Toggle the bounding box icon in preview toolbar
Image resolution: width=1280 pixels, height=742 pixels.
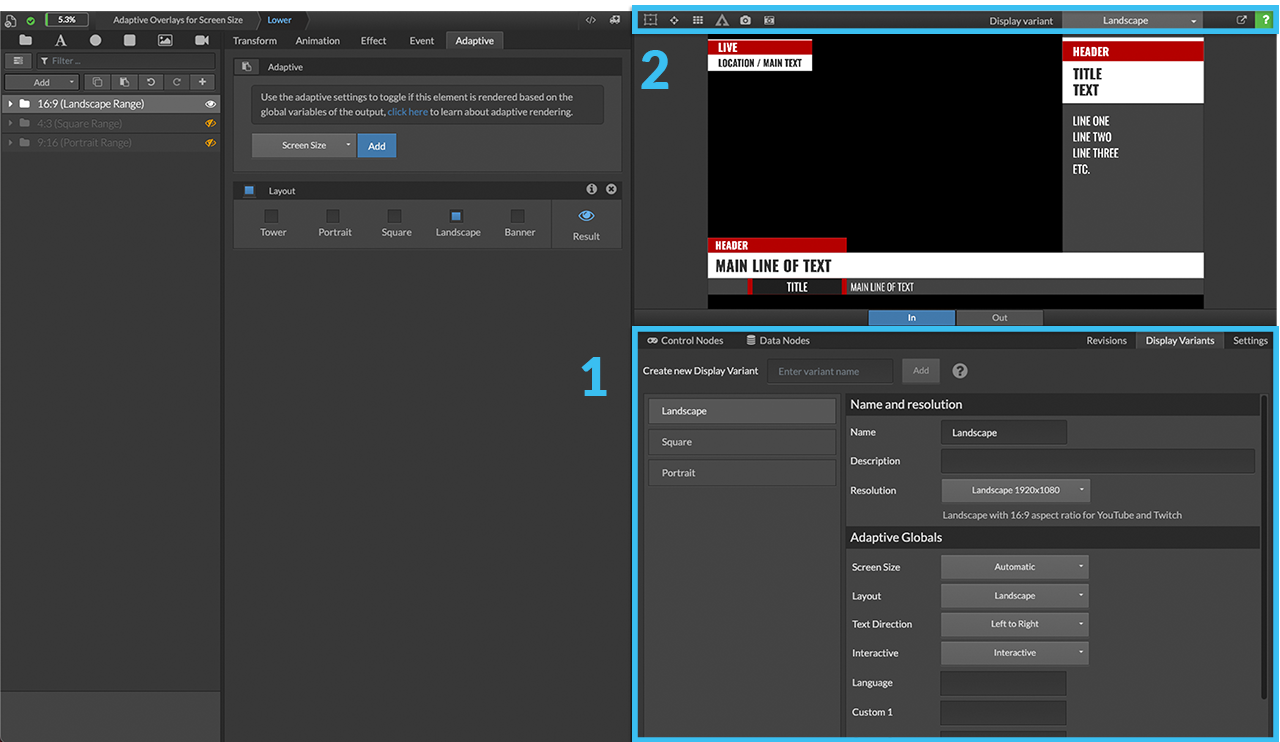point(650,20)
